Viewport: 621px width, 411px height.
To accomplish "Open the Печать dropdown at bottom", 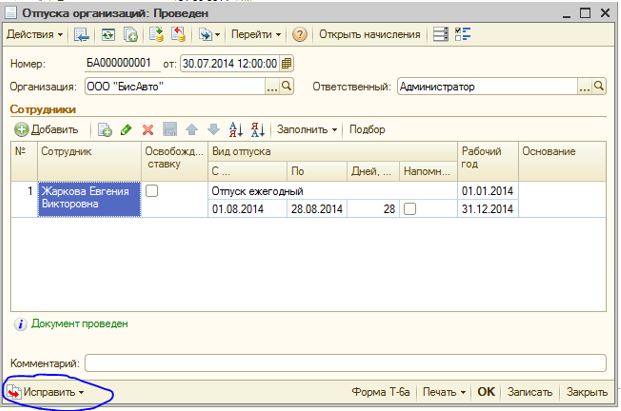I will [443, 392].
